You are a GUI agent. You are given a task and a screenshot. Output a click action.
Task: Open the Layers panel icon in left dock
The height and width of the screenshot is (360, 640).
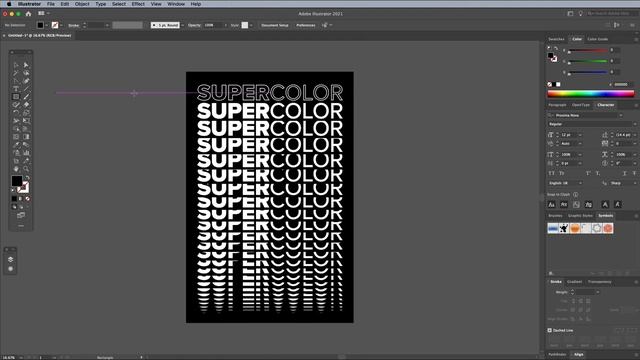11,259
